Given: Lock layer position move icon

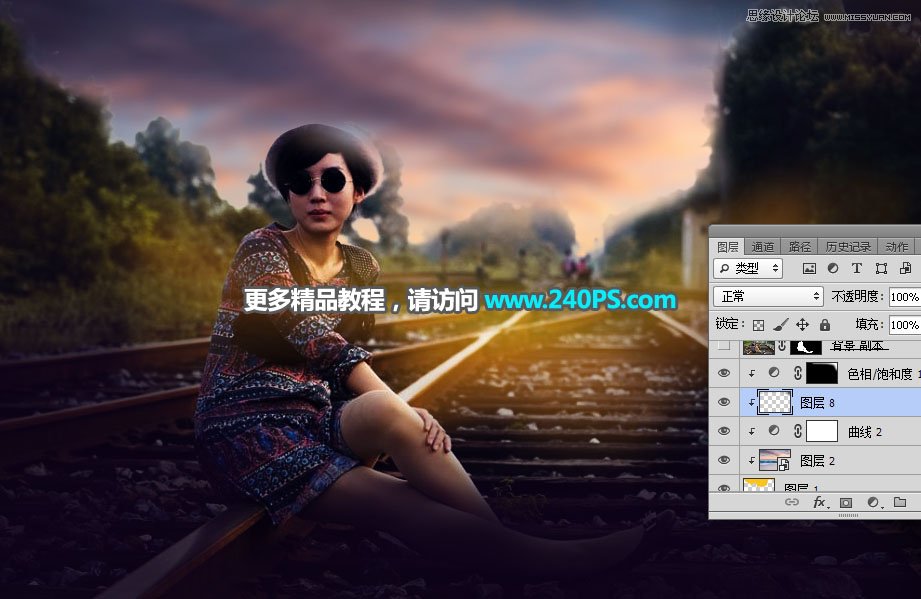Looking at the screenshot, I should tap(802, 324).
